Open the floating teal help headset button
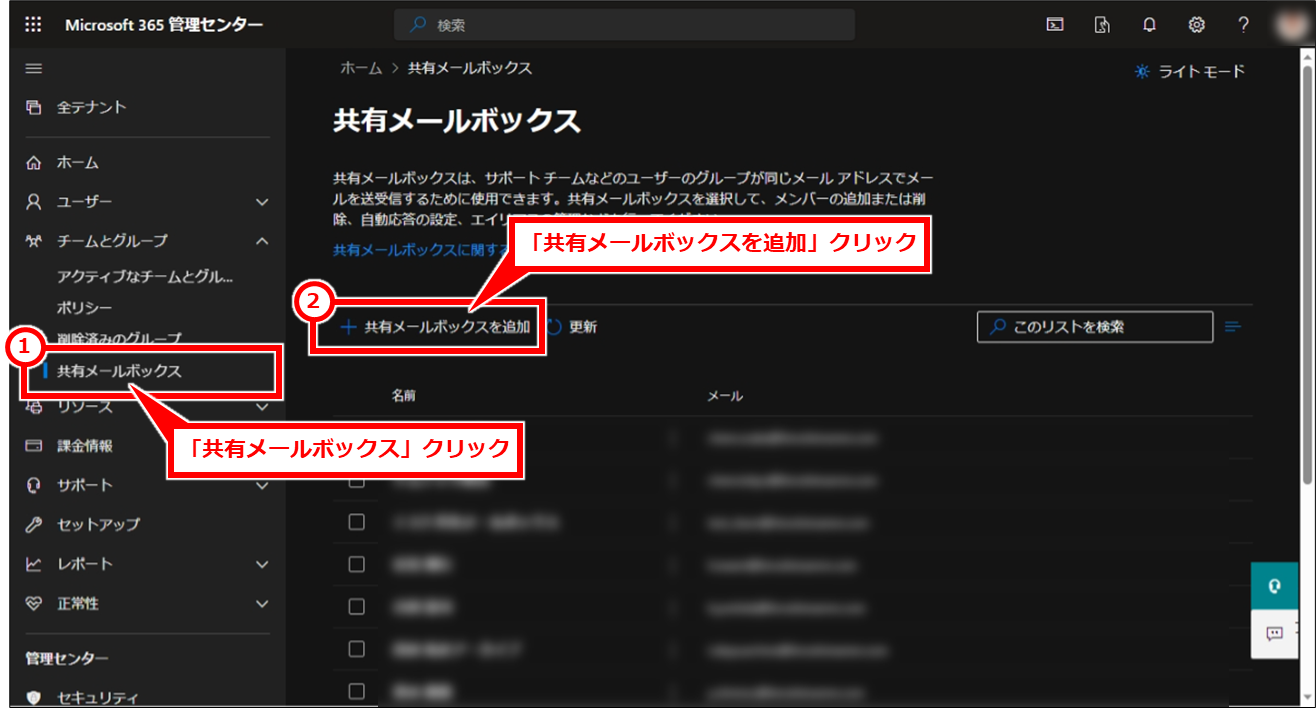This screenshot has width=1316, height=708. click(1275, 586)
